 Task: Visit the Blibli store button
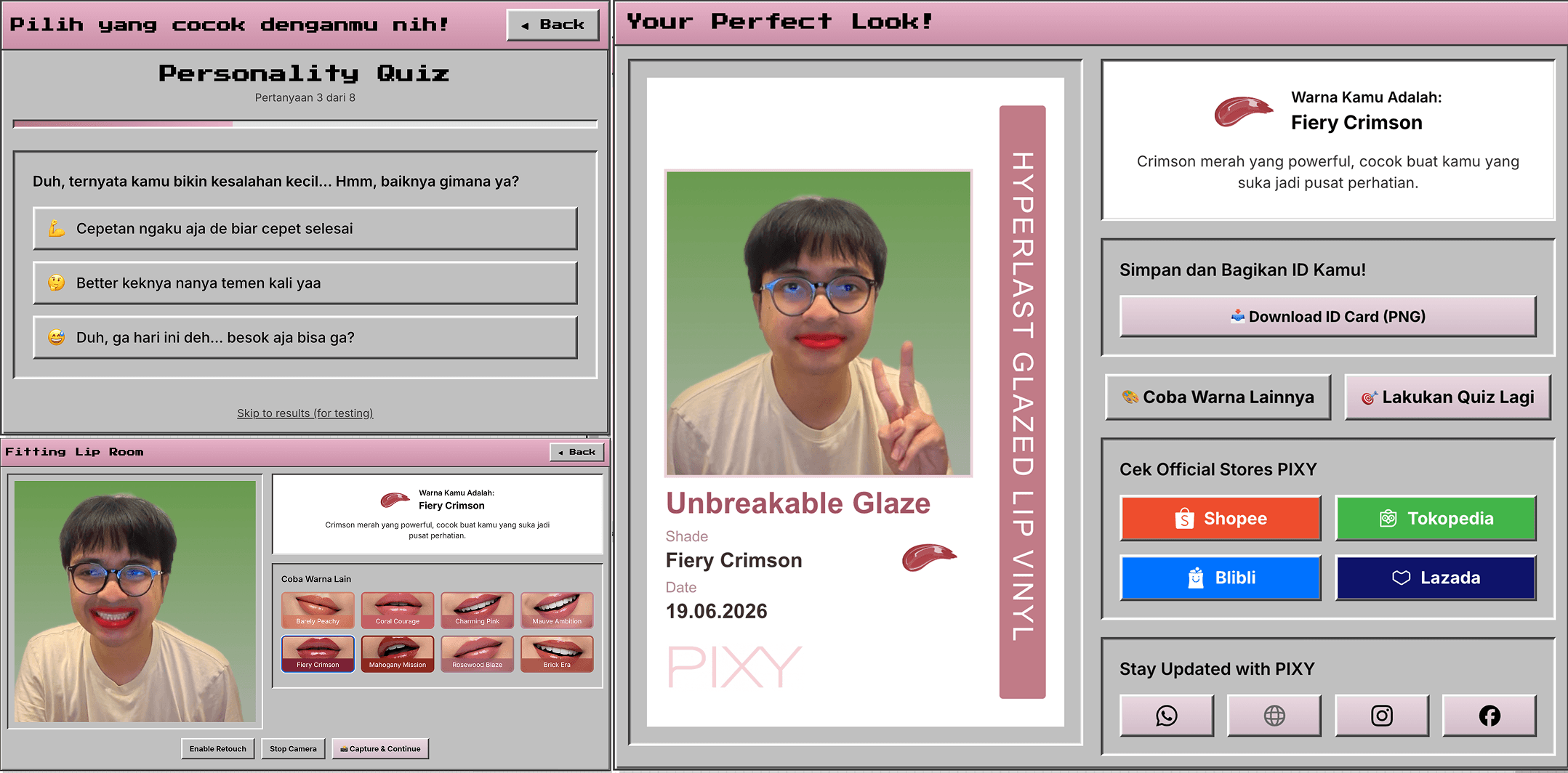(x=1221, y=578)
